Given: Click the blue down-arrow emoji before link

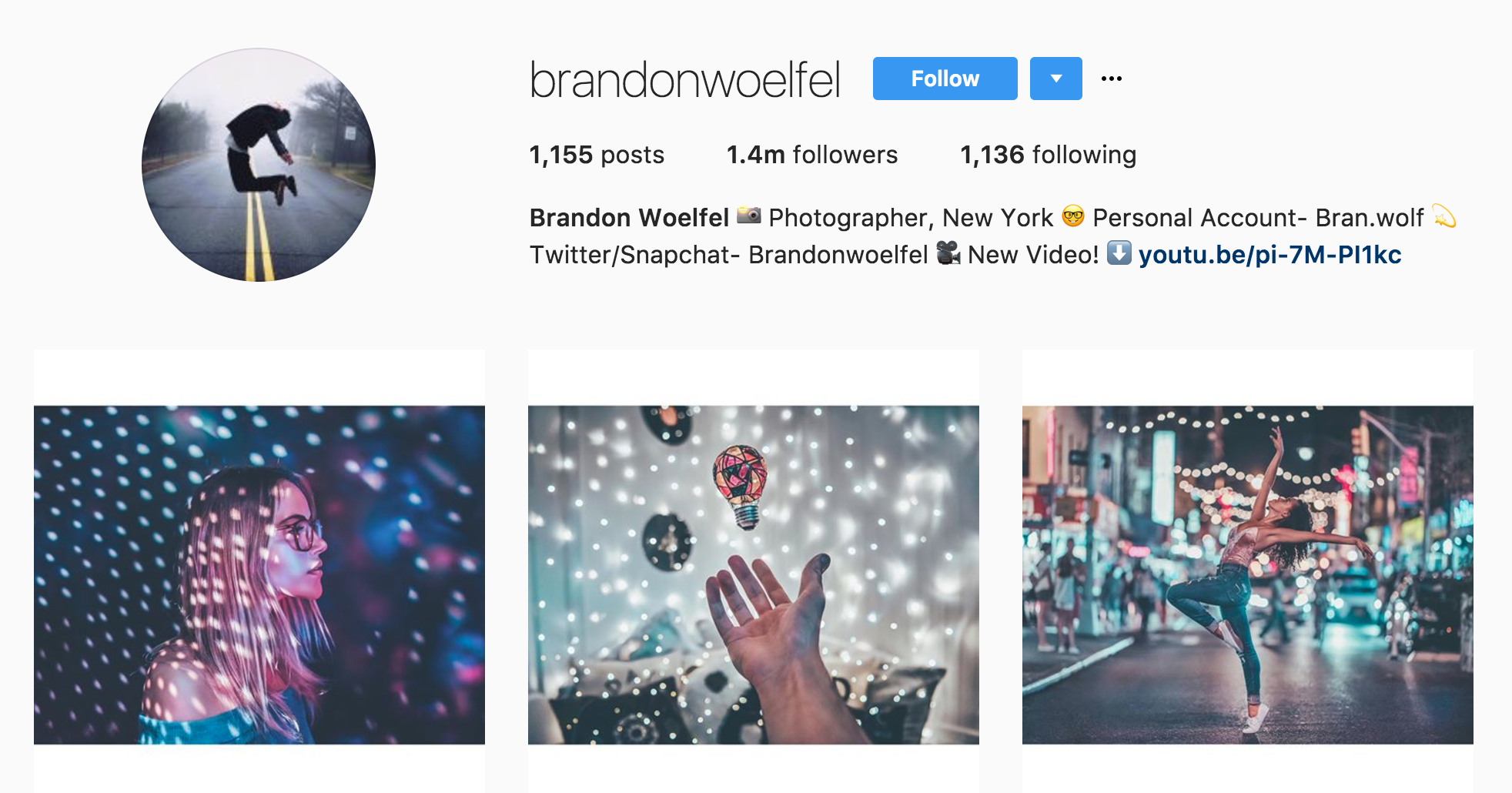Looking at the screenshot, I should coord(1119,253).
